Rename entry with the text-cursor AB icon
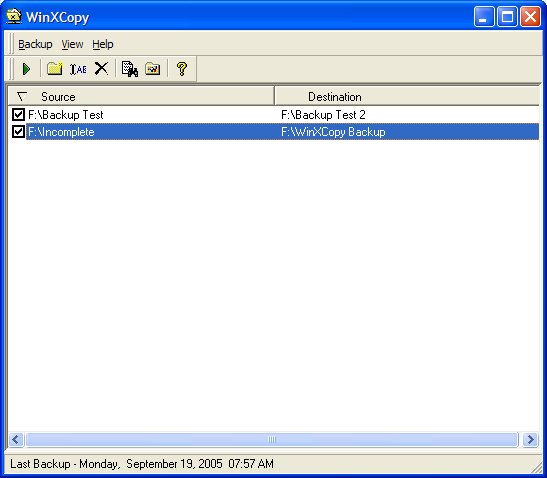The width and height of the screenshot is (547, 478). [78, 69]
